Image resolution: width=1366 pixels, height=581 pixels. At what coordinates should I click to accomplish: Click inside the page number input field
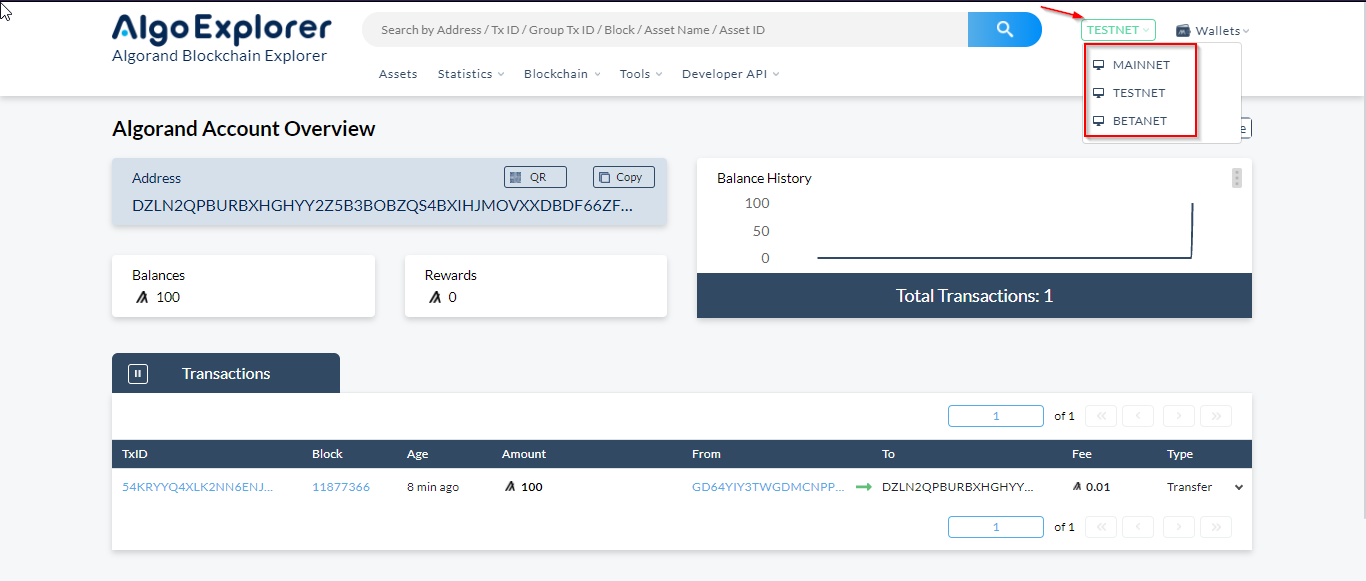(x=995, y=415)
